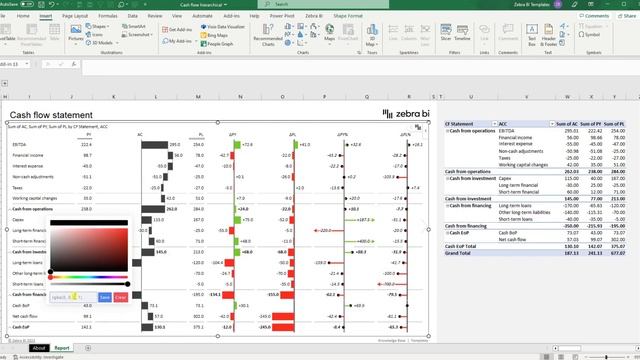The height and width of the screenshot is (360, 640).
Task: Open the Home ribbon tab
Action: pos(23,16)
